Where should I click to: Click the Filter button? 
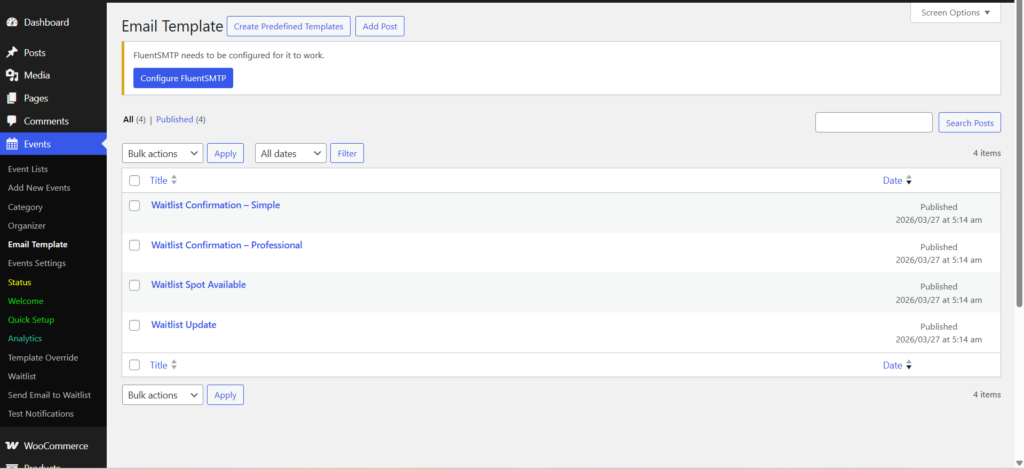(347, 154)
